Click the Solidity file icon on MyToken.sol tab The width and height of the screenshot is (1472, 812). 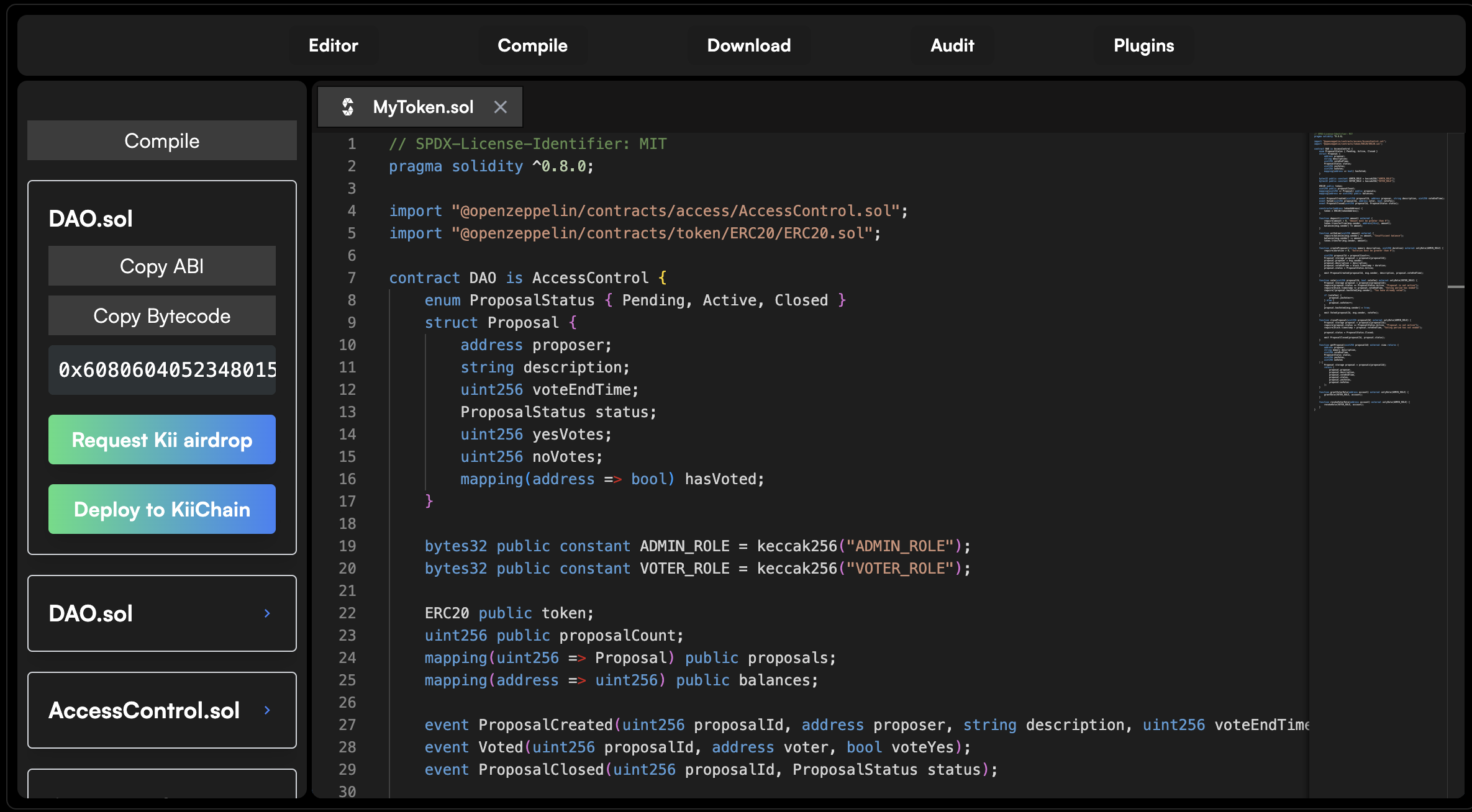pos(348,107)
